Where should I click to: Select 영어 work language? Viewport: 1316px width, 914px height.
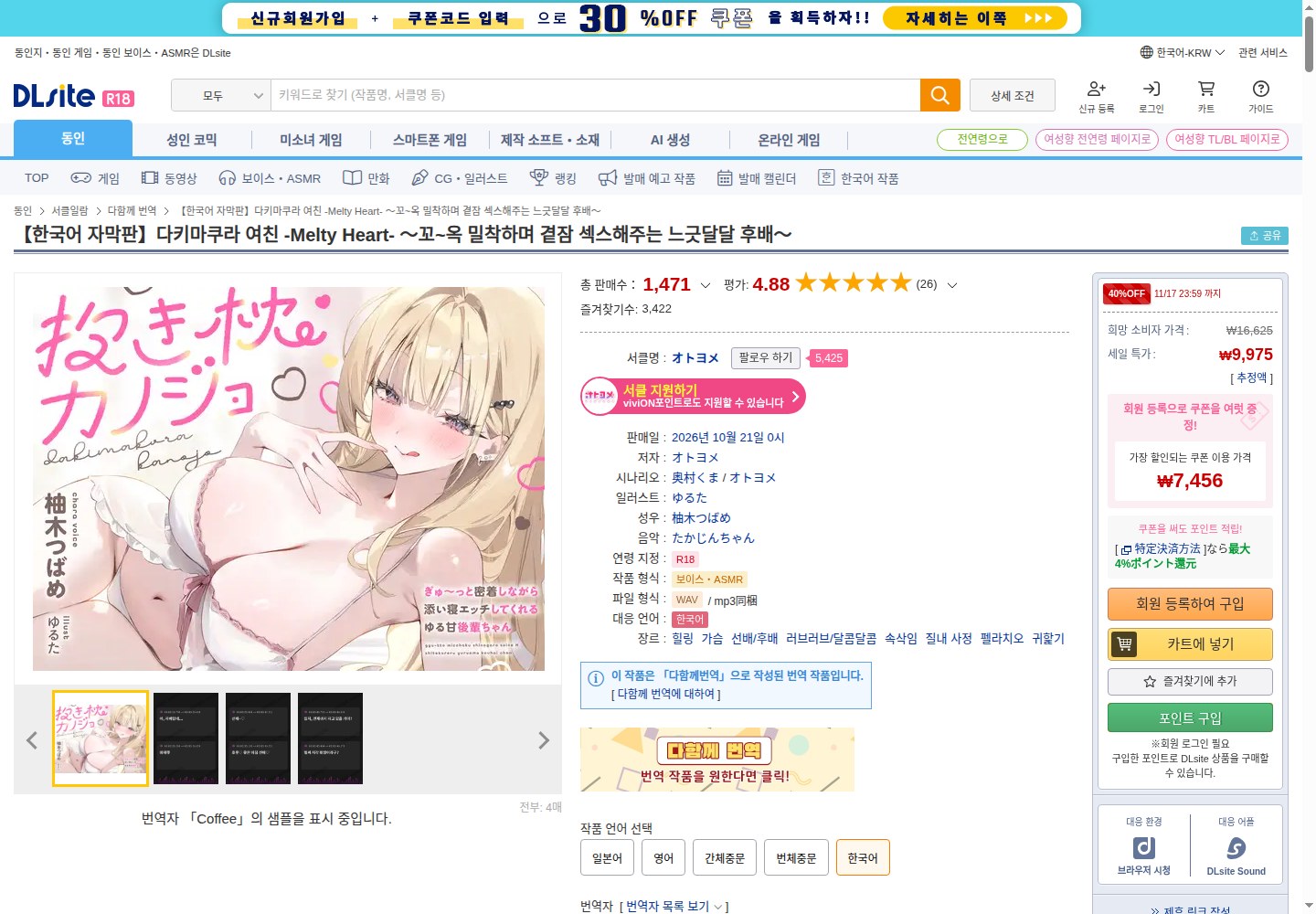click(x=663, y=857)
